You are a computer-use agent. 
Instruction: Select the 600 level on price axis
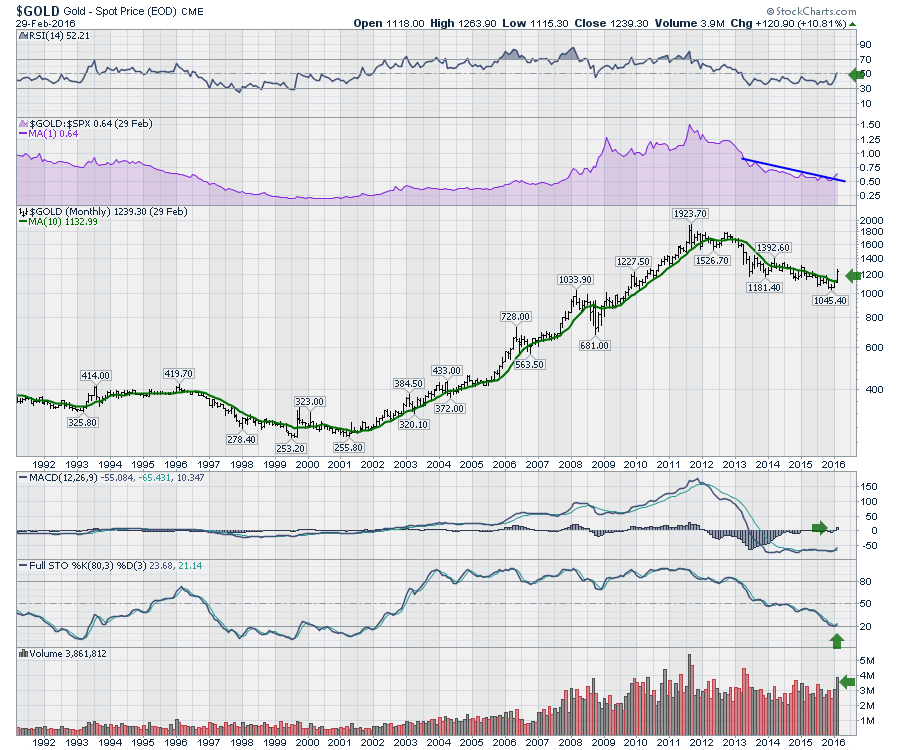[872, 348]
